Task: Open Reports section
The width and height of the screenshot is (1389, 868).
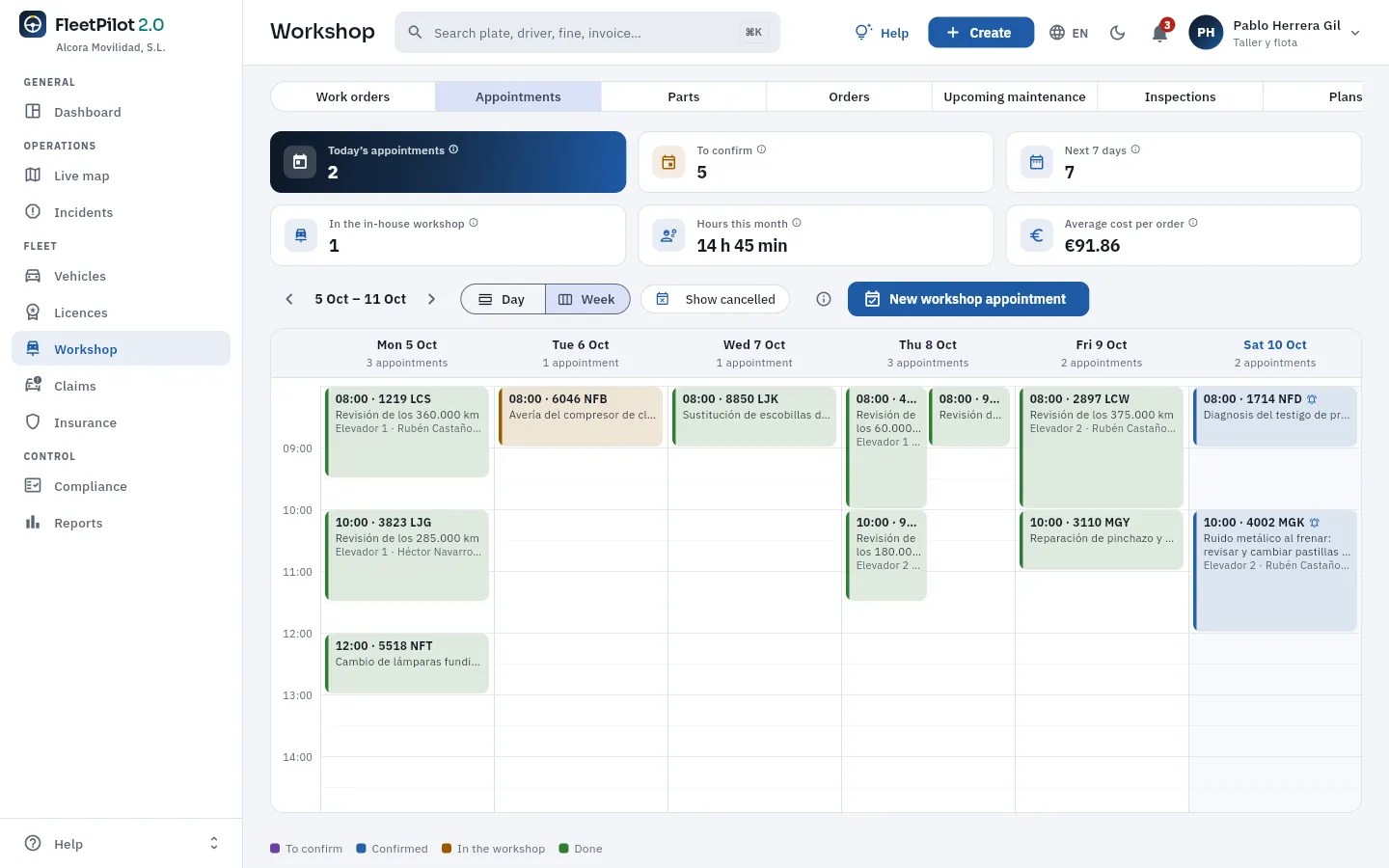Action: click(x=121, y=523)
